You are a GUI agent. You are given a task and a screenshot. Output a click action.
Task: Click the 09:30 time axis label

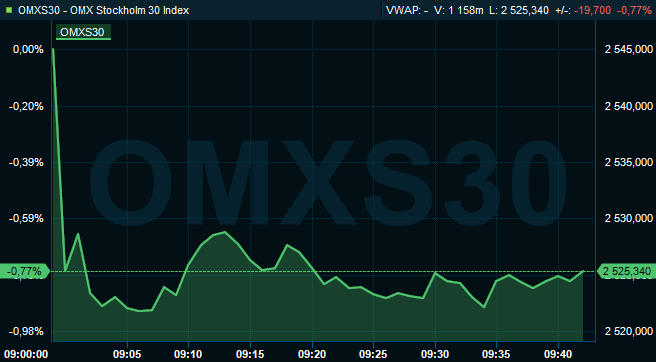(x=435, y=354)
